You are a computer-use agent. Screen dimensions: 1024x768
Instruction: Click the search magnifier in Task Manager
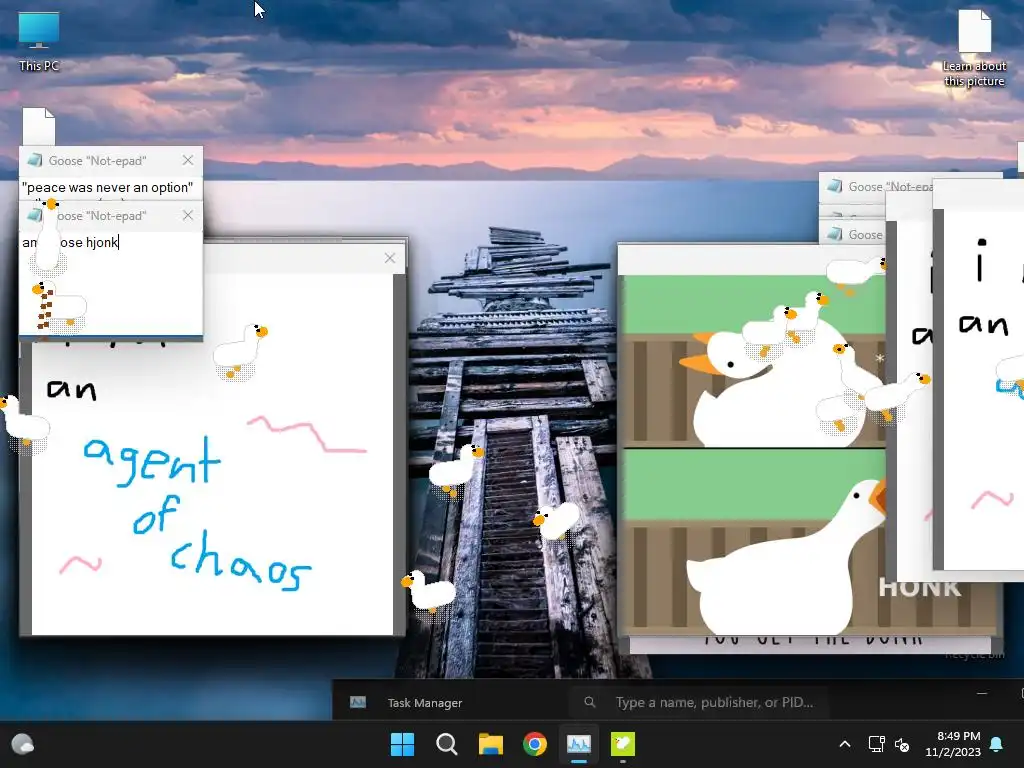coord(590,702)
